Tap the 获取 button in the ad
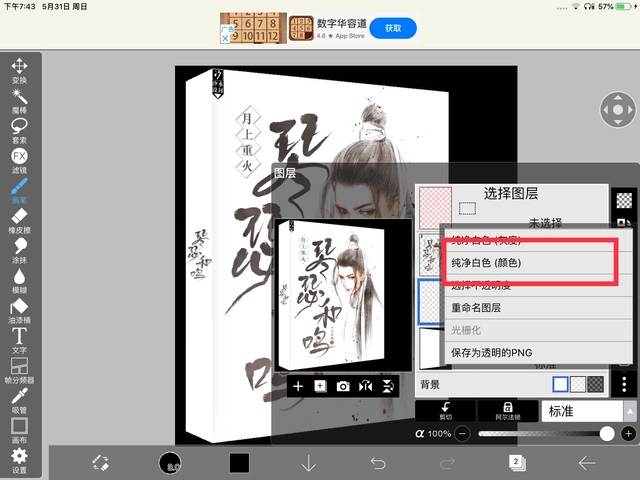Image resolution: width=640 pixels, height=480 pixels. [x=392, y=29]
